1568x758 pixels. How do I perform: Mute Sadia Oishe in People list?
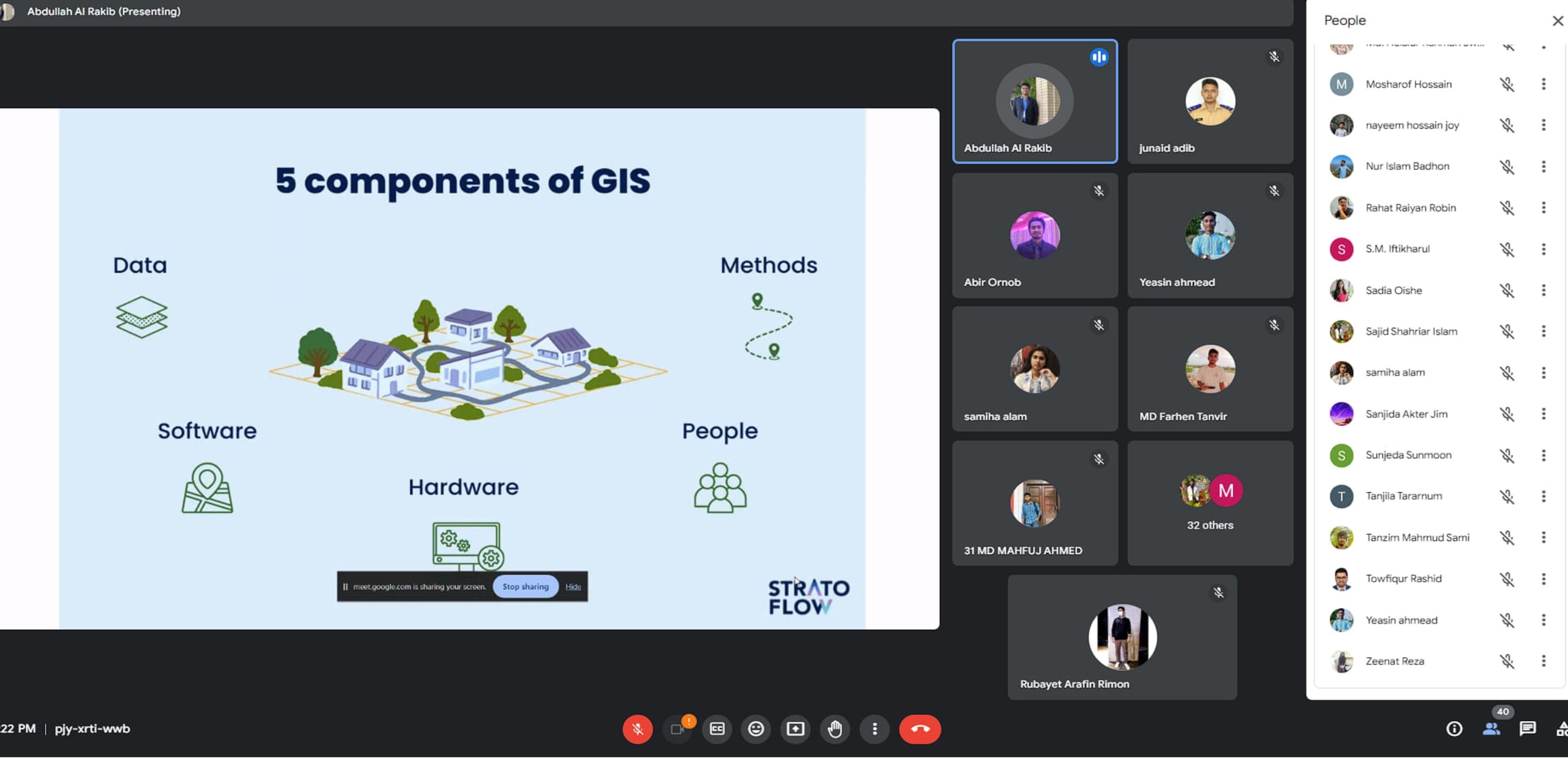[1507, 290]
